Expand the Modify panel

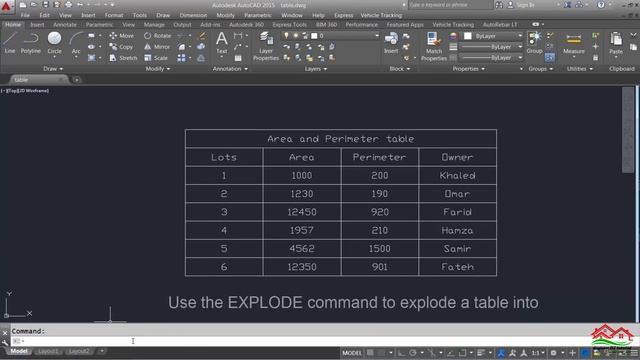click(158, 69)
